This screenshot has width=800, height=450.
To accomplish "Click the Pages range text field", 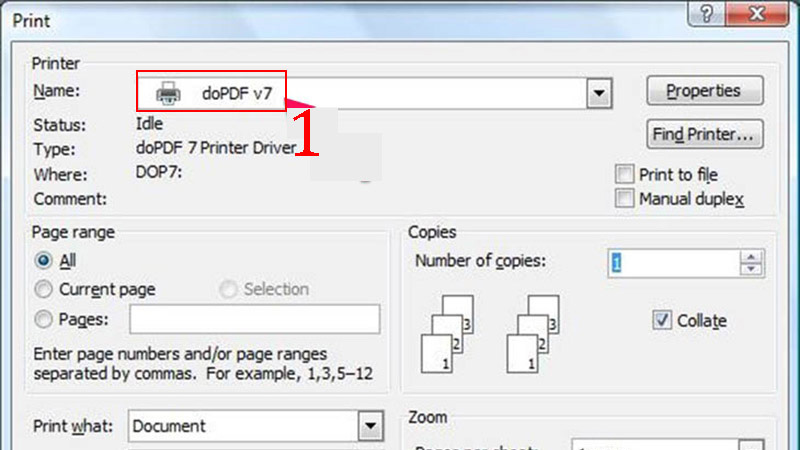I will [255, 319].
